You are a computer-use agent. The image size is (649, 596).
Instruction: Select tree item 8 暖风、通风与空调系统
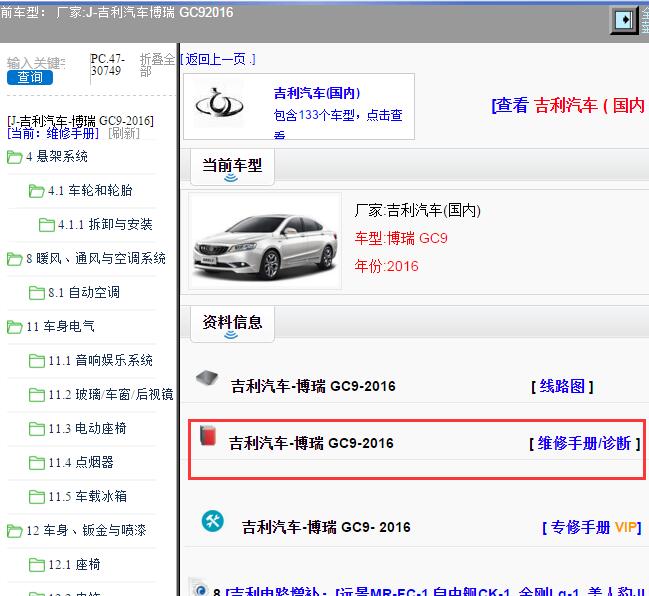click(x=96, y=258)
